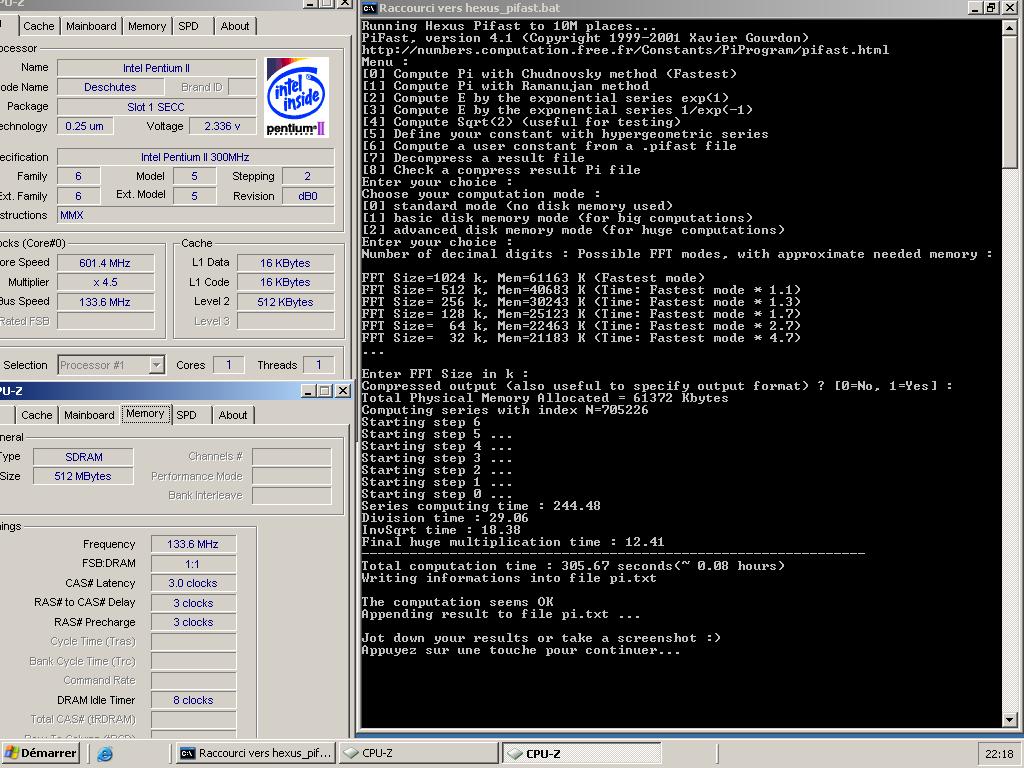Click the 3.0 clocks CAS# Latency value
1024x768 pixels.
tap(193, 583)
